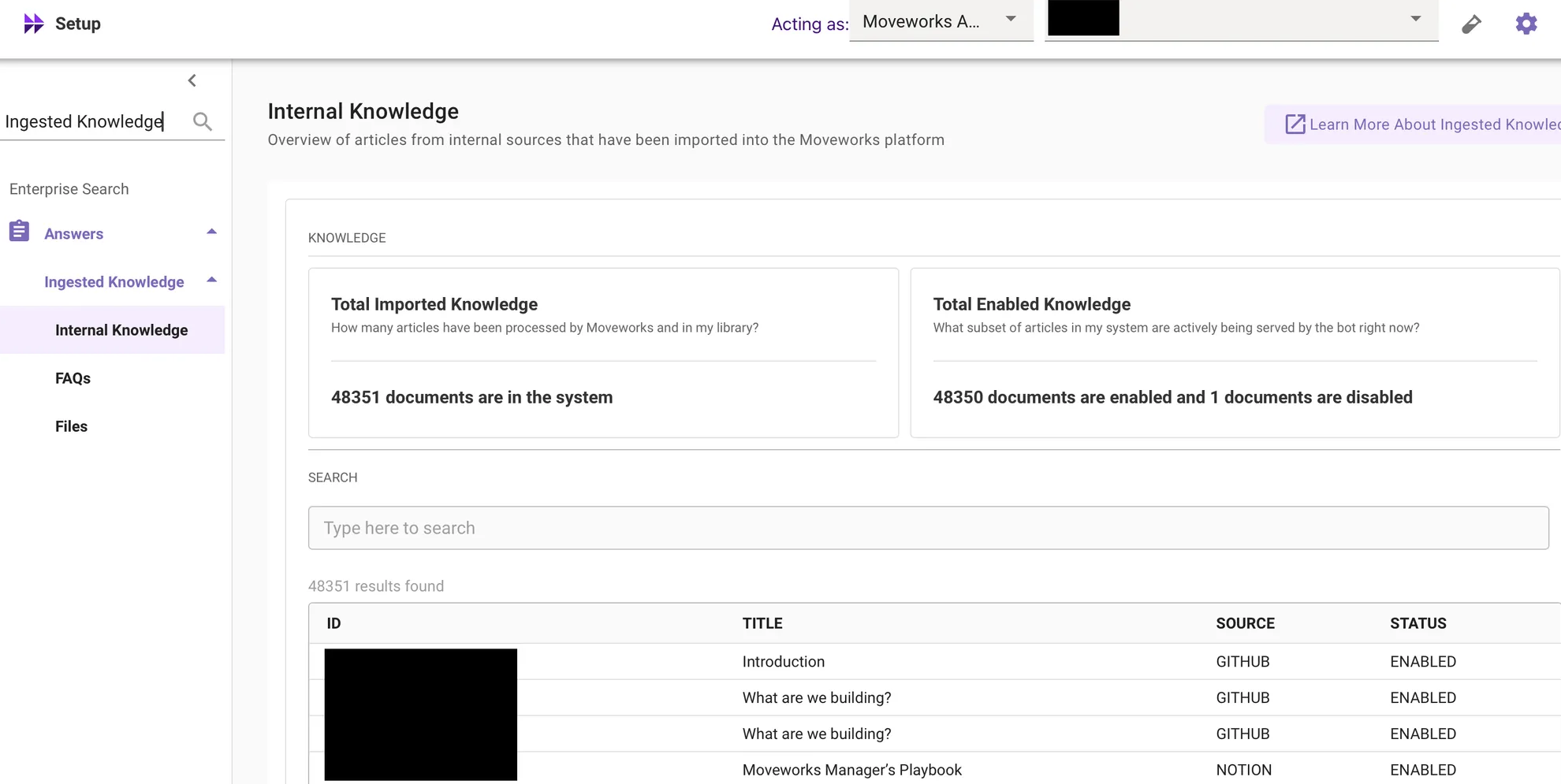Image resolution: width=1561 pixels, height=784 pixels.
Task: Collapse the Answers section arrow
Action: [x=211, y=232]
